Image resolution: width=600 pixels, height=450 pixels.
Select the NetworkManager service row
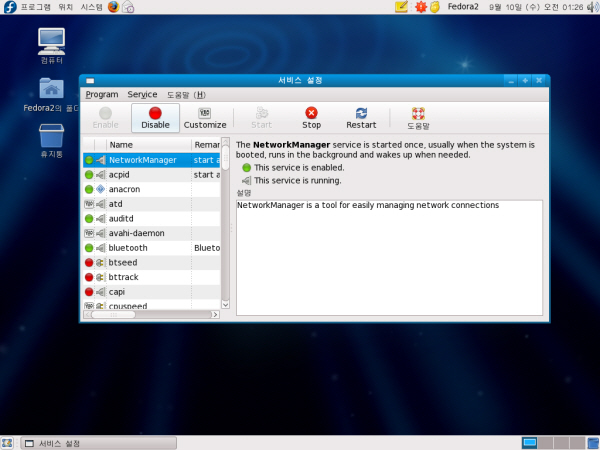(x=152, y=160)
